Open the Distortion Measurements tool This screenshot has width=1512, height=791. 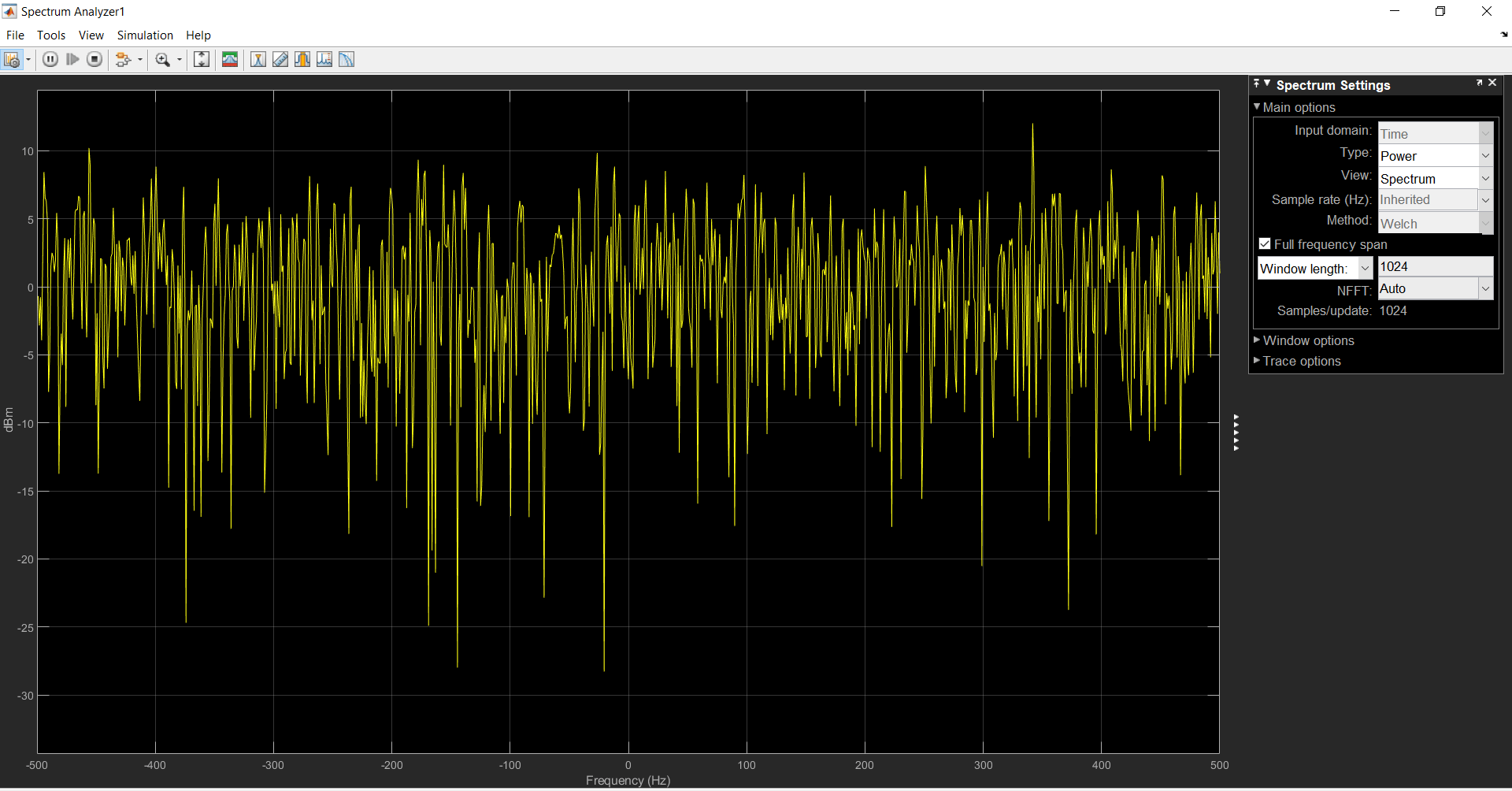(324, 60)
